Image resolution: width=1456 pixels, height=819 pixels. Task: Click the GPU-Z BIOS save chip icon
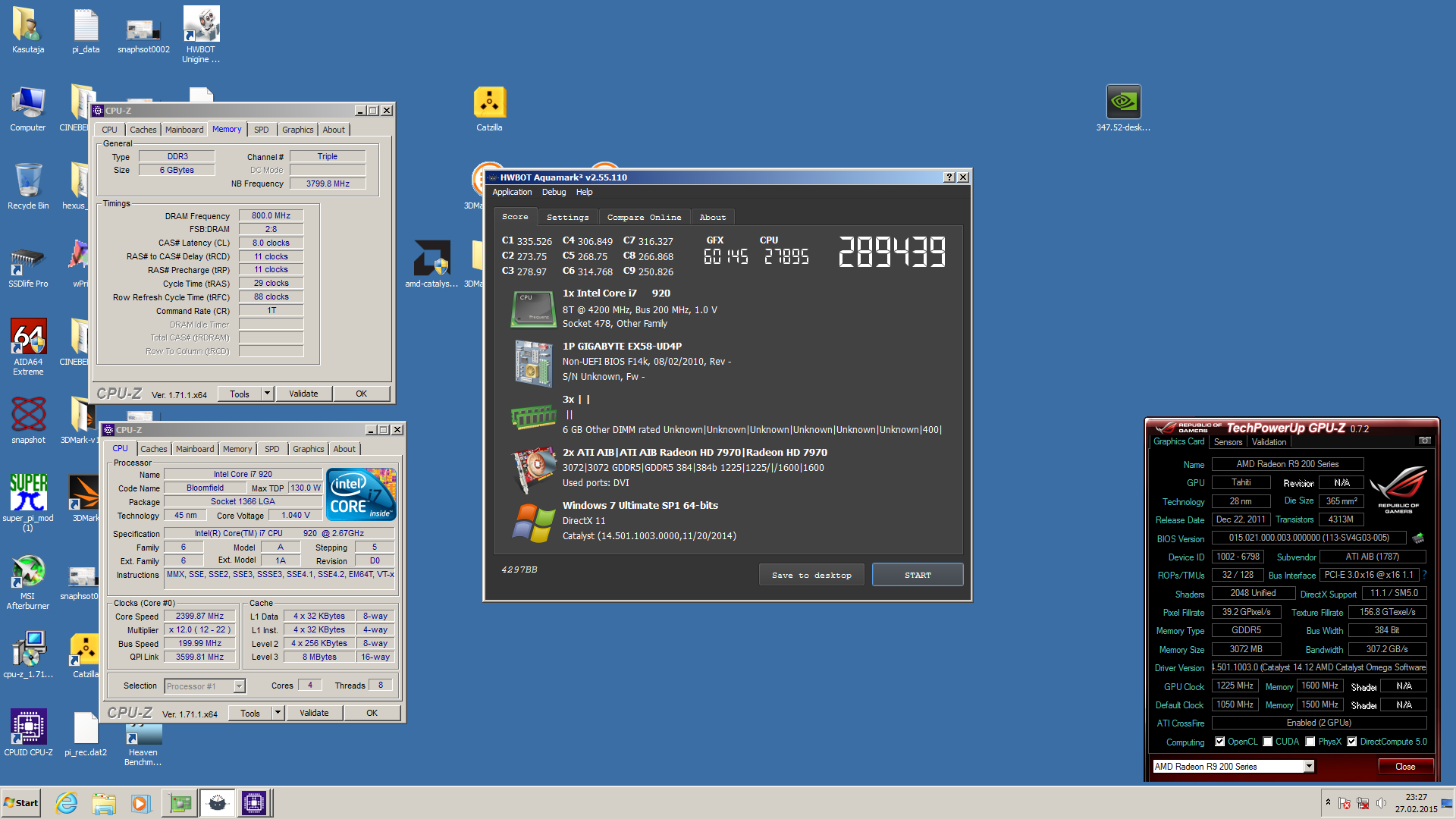coord(1417,538)
